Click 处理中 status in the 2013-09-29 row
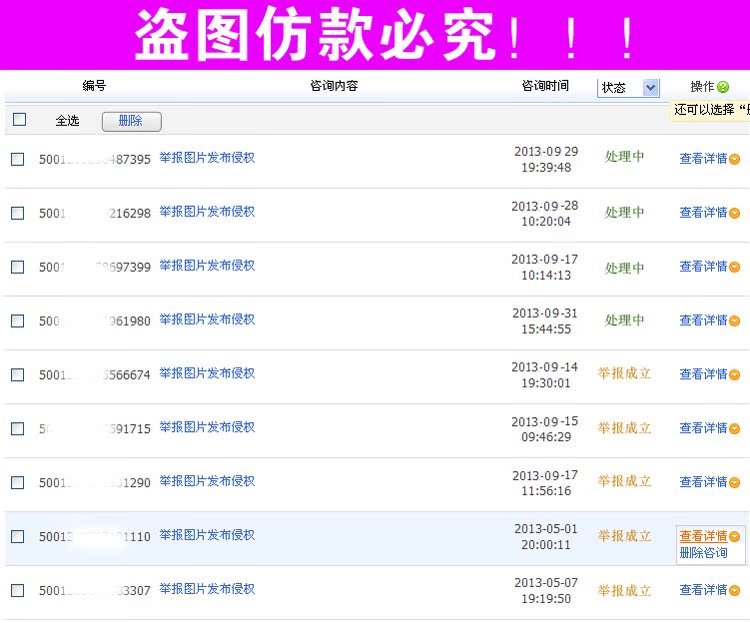The width and height of the screenshot is (750, 623). pos(624,156)
